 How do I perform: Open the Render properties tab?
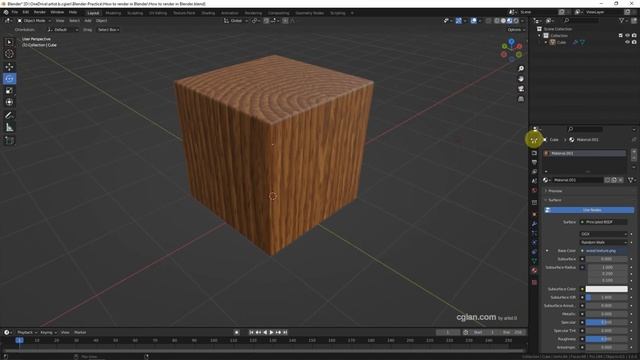pos(534,153)
